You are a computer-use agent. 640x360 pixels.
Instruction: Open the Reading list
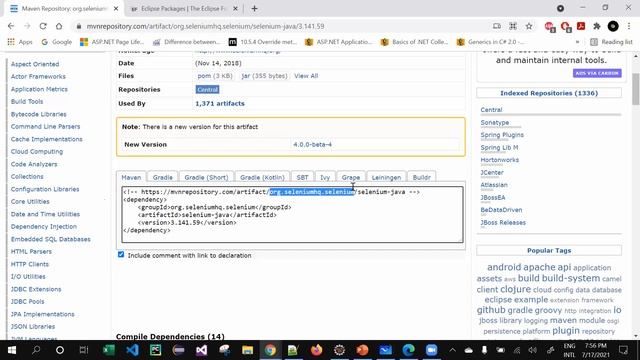tap(611, 42)
